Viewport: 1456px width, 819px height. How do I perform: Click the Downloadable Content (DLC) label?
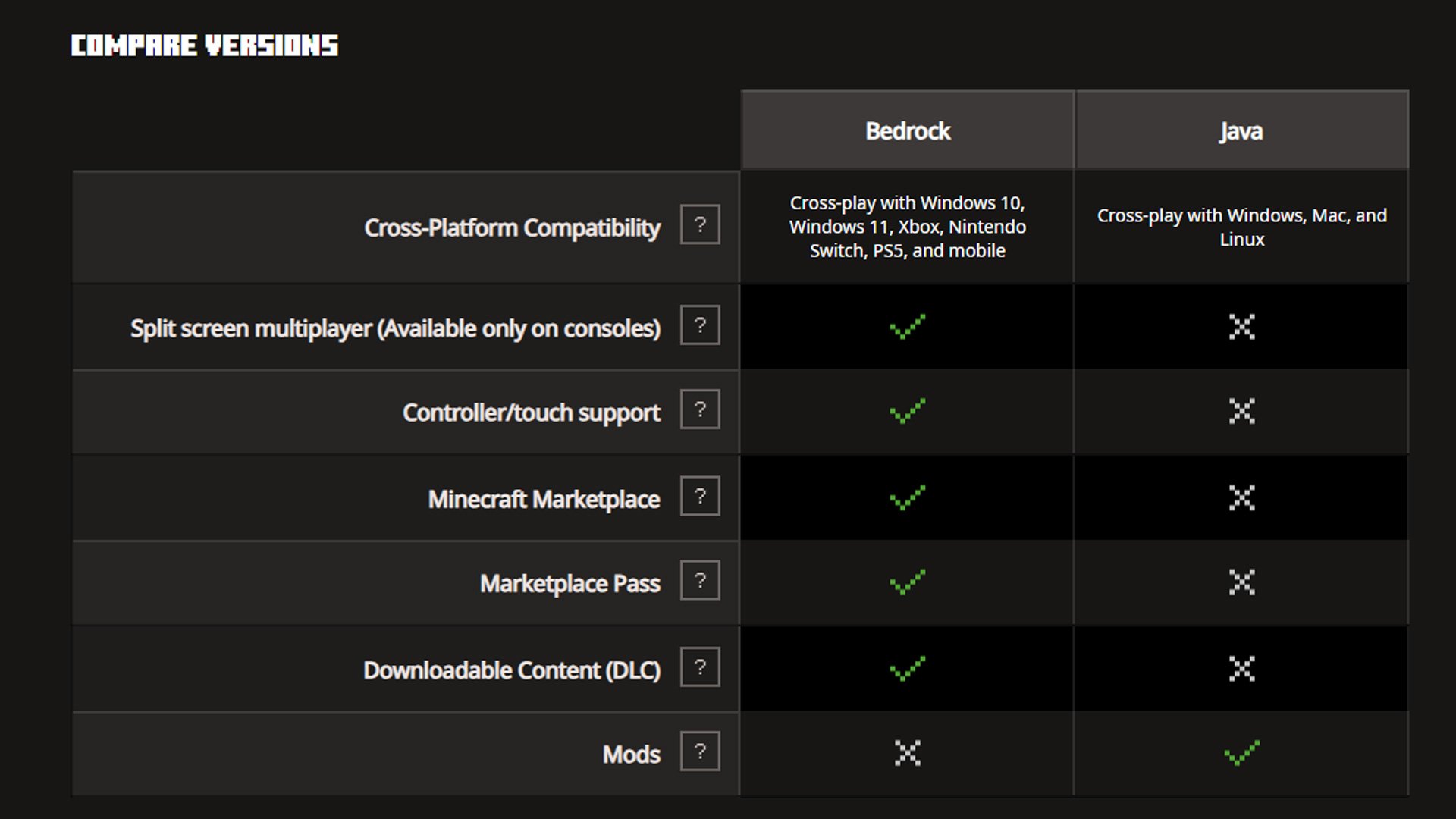(x=512, y=670)
